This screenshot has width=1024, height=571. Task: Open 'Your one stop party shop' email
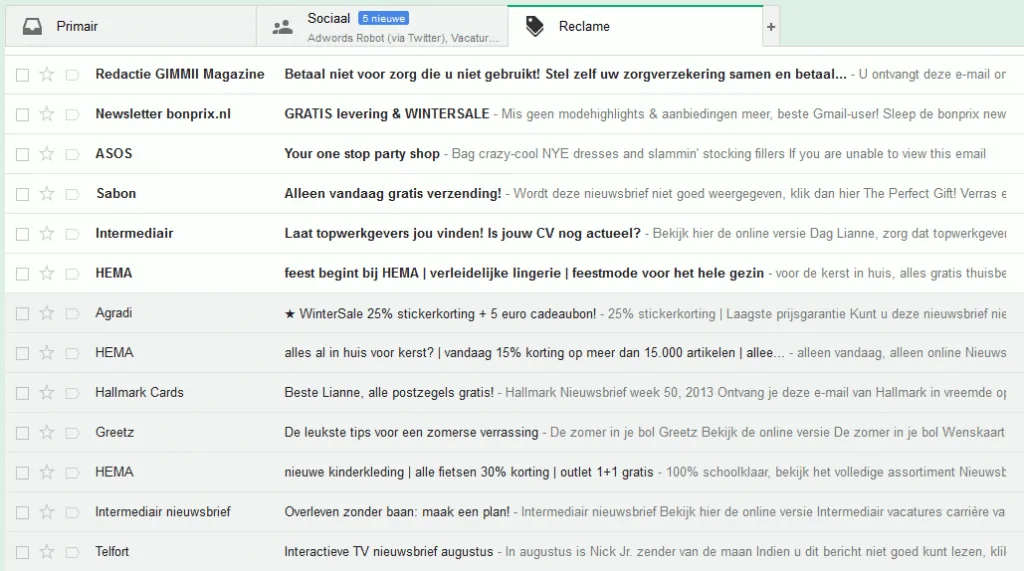point(362,154)
